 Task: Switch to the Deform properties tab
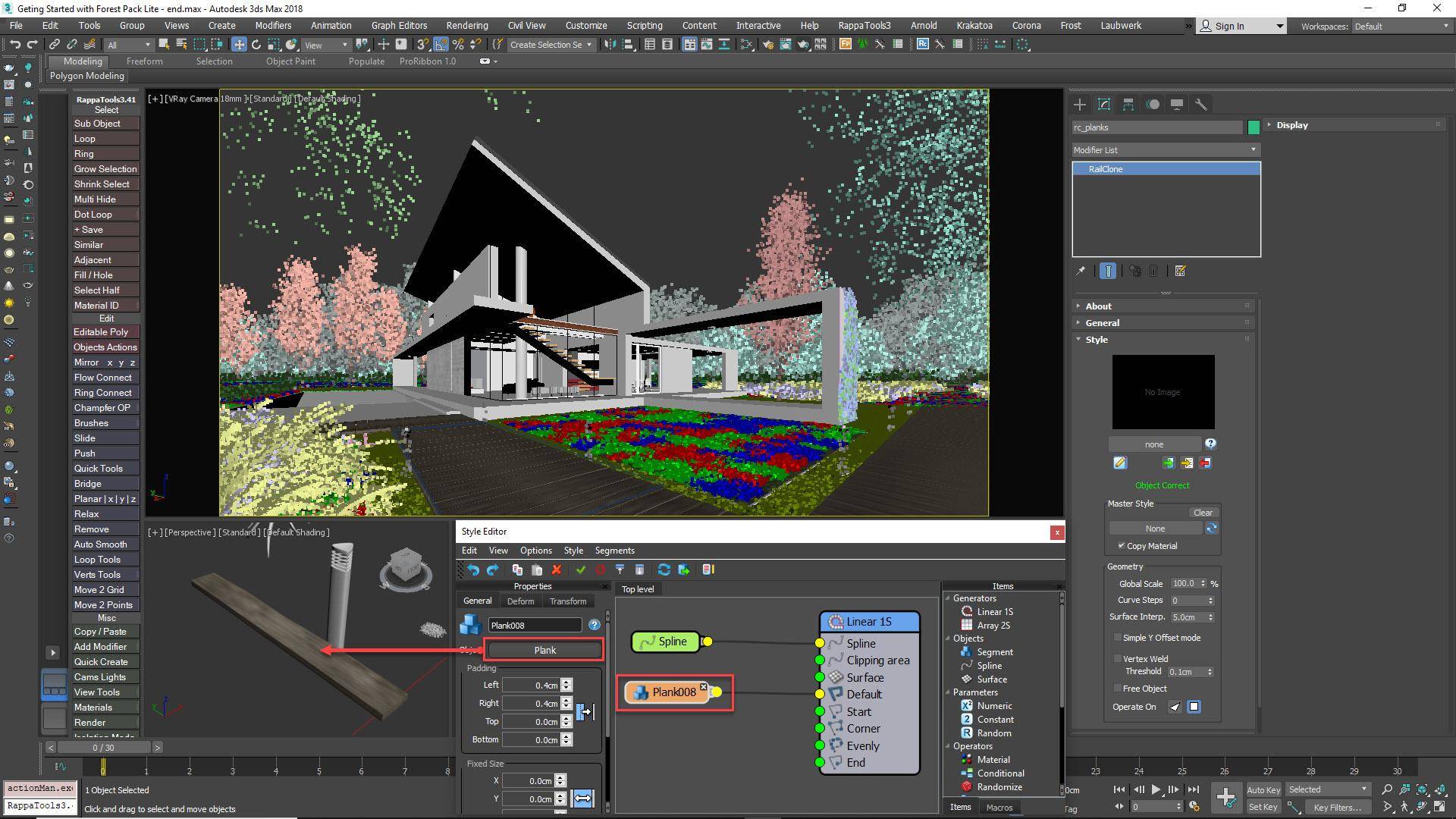[520, 601]
